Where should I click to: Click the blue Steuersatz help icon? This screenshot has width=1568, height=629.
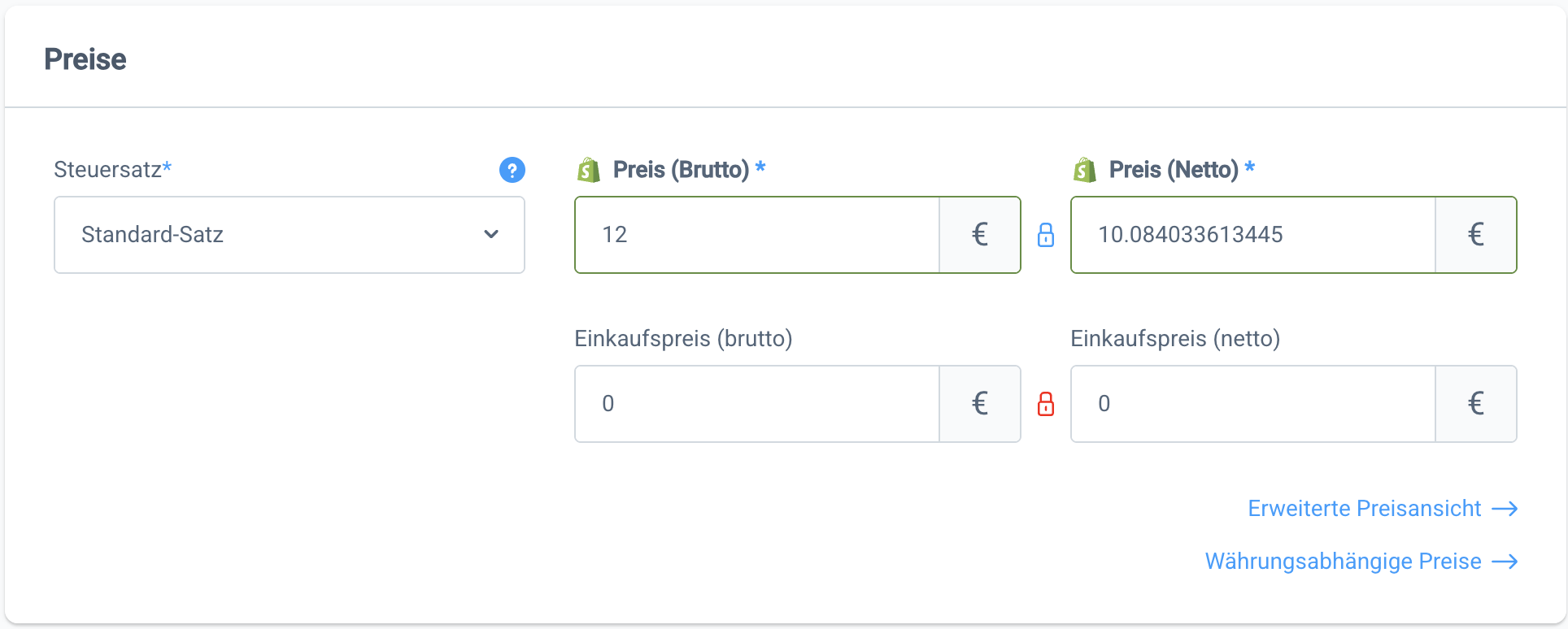click(512, 170)
